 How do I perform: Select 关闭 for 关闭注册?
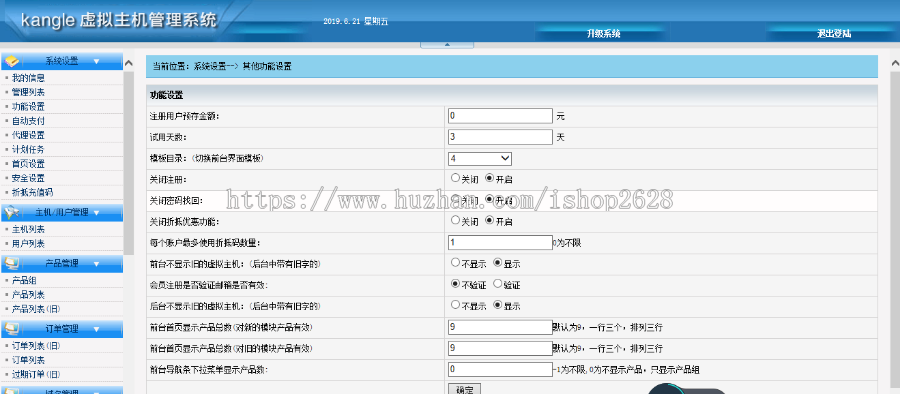pyautogui.click(x=455, y=179)
